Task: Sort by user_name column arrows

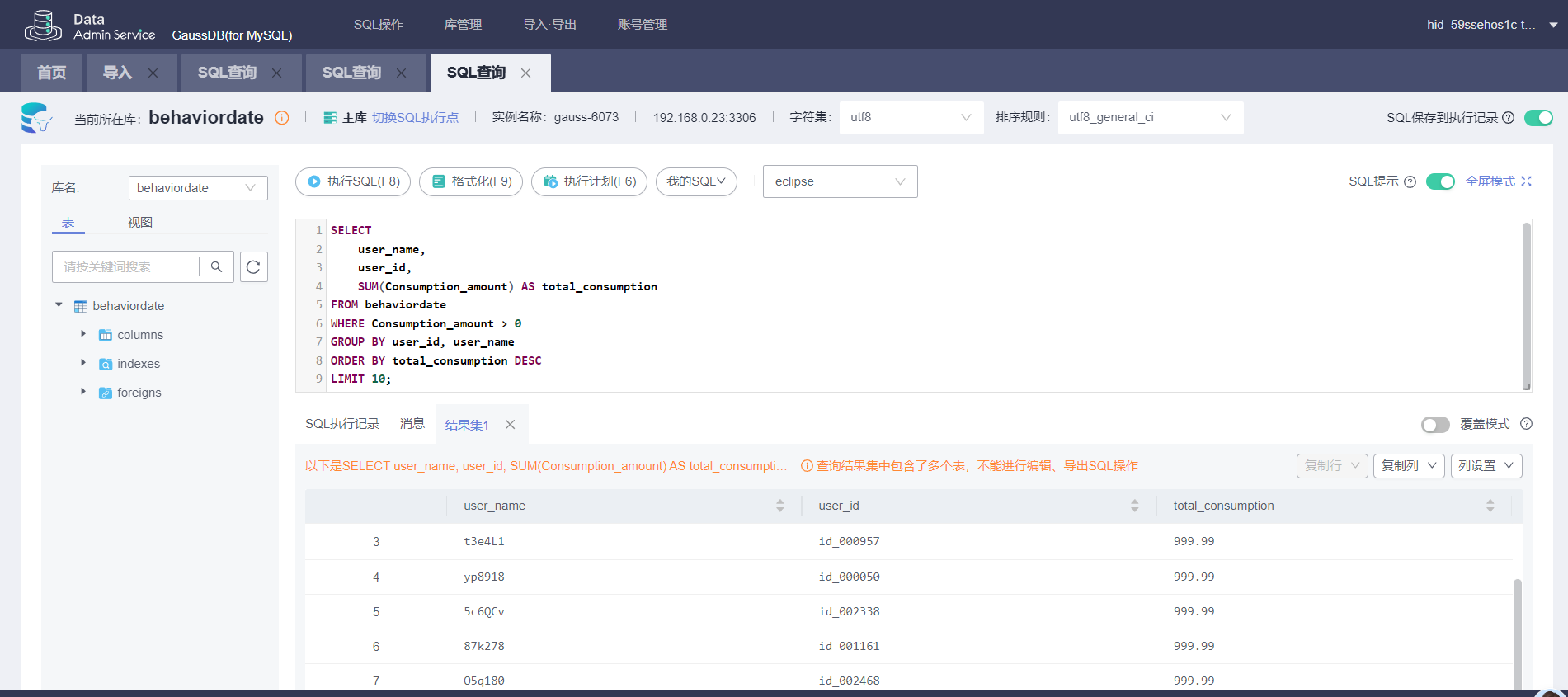Action: [780, 506]
